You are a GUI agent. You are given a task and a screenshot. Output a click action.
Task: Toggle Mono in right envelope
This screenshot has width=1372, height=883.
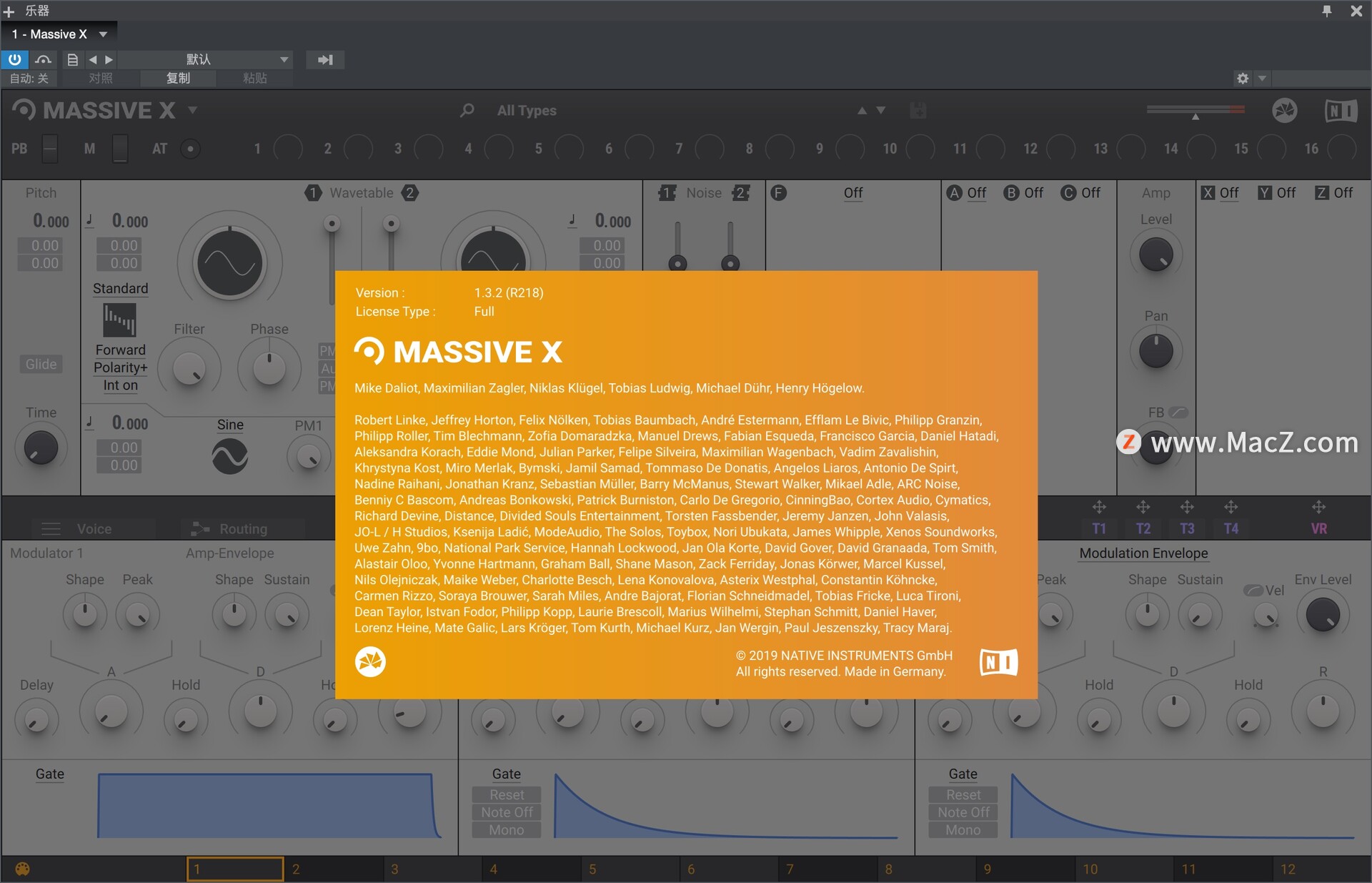click(963, 830)
